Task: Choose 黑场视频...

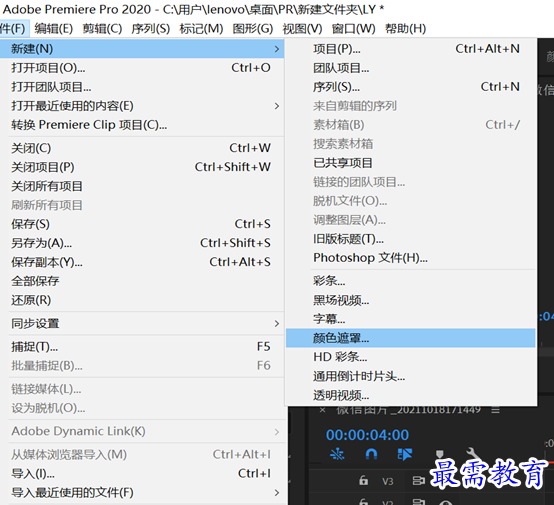Action: (x=411, y=300)
